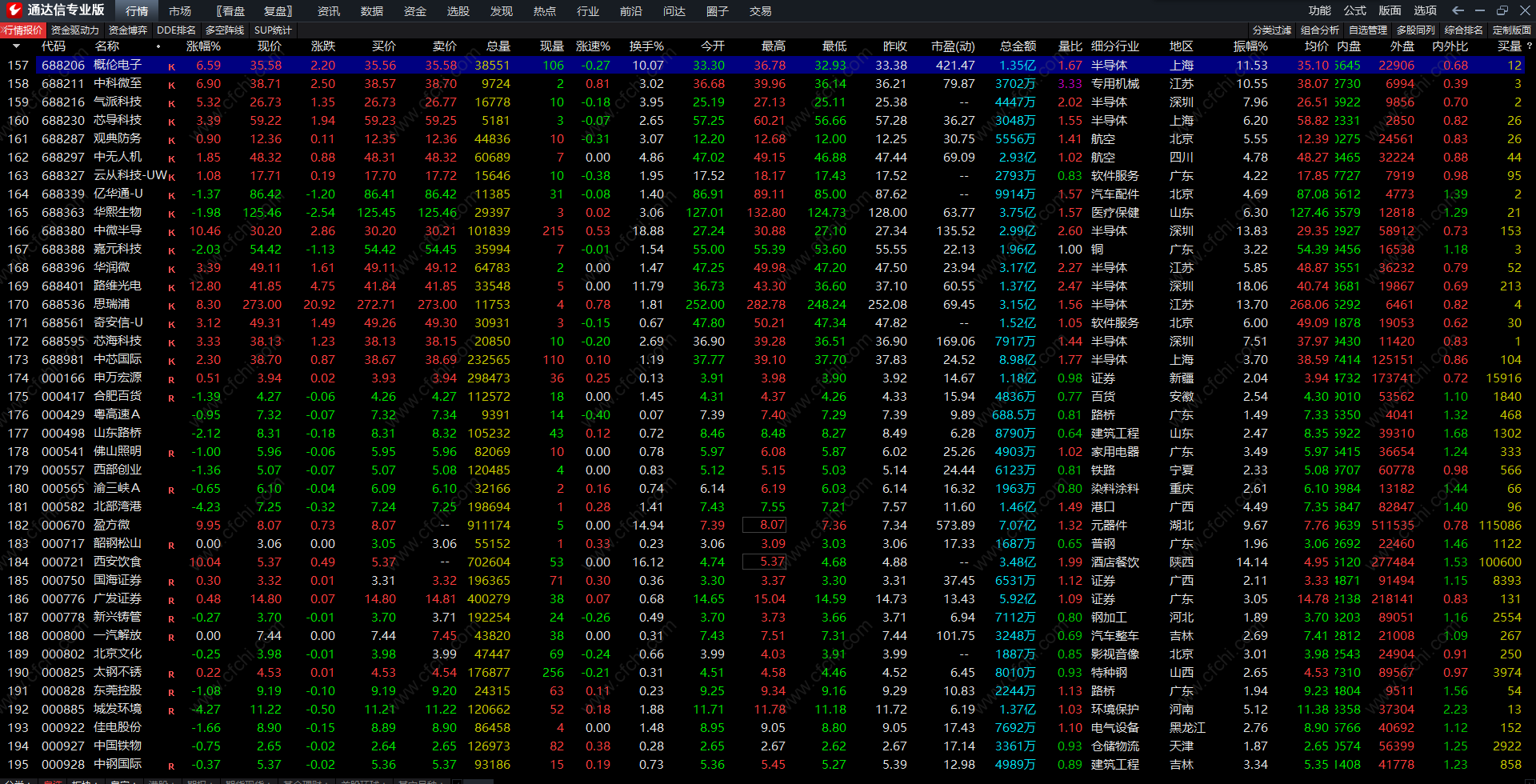Click the R marker in the 申万宏源 row

171,379
